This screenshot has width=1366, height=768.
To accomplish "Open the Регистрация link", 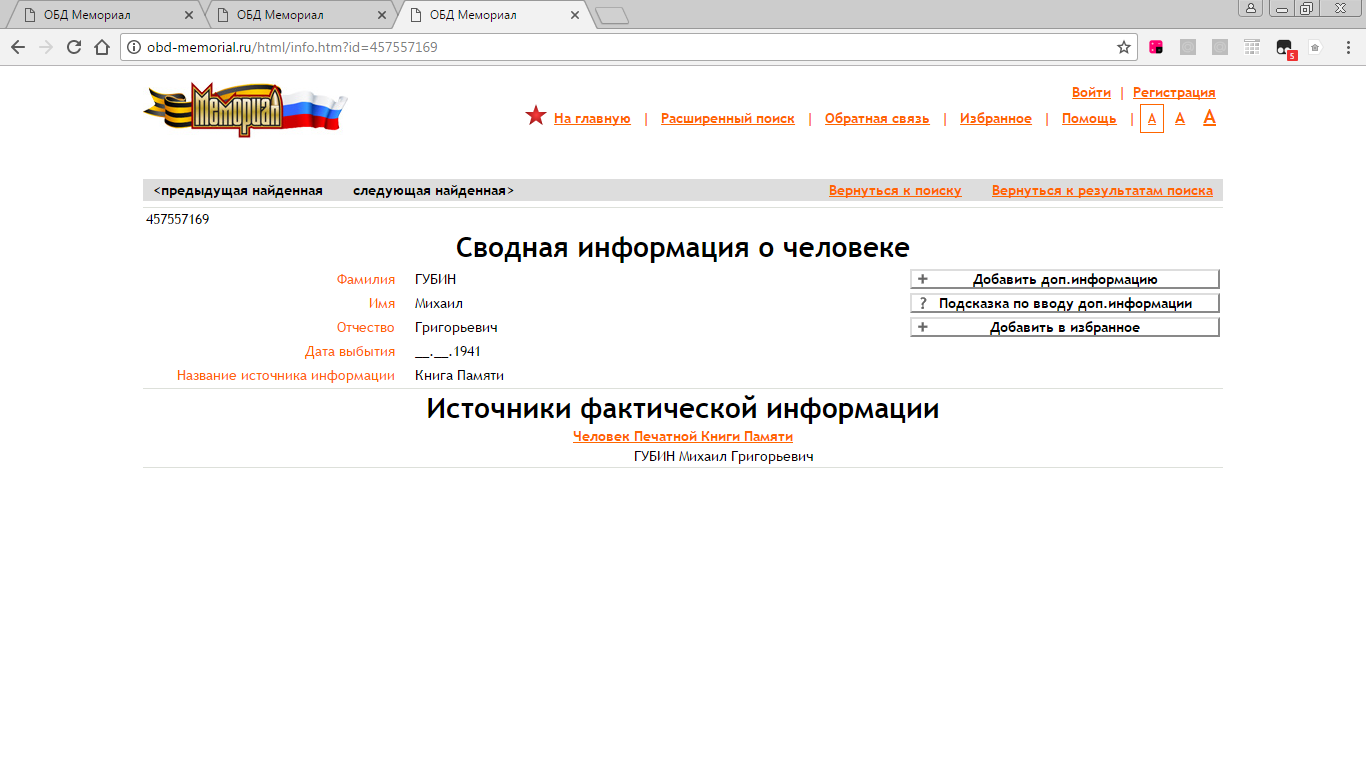I will point(1174,92).
